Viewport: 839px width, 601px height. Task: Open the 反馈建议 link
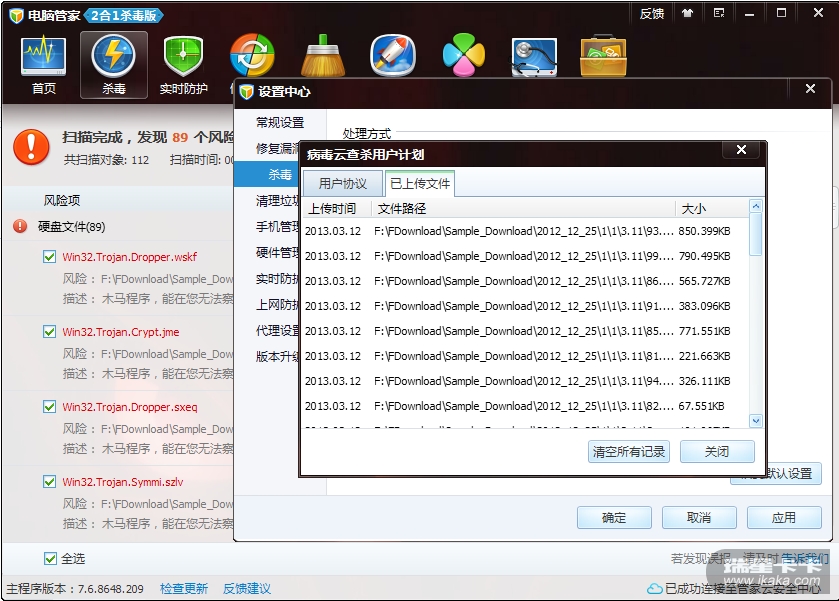coord(247,589)
